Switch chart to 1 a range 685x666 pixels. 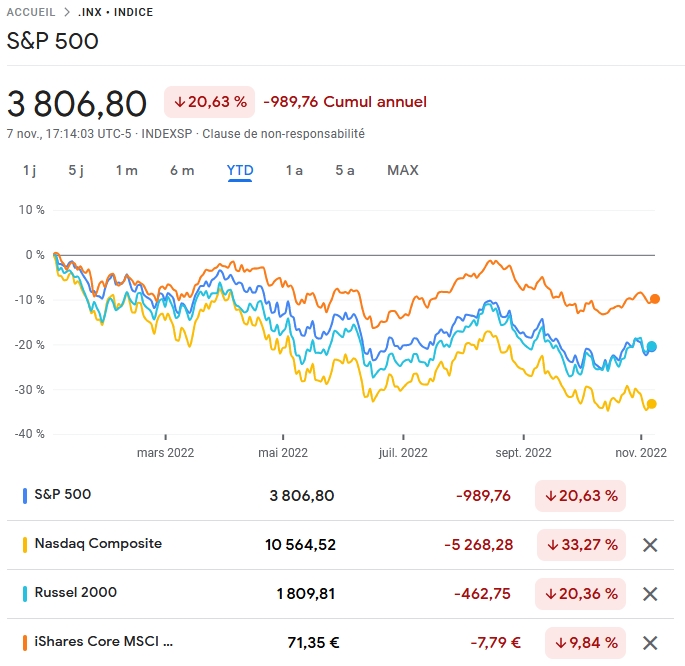[294, 170]
